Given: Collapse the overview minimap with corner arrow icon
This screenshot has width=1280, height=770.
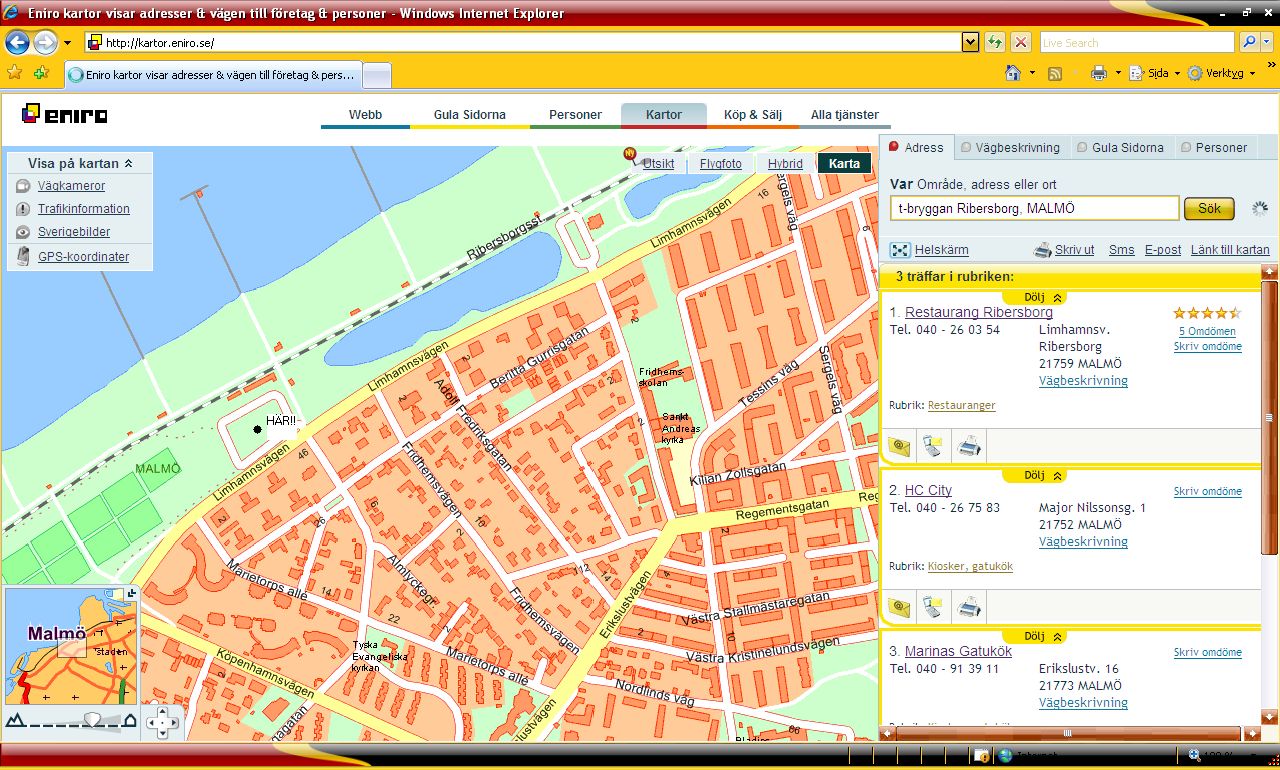Looking at the screenshot, I should tap(131, 595).
